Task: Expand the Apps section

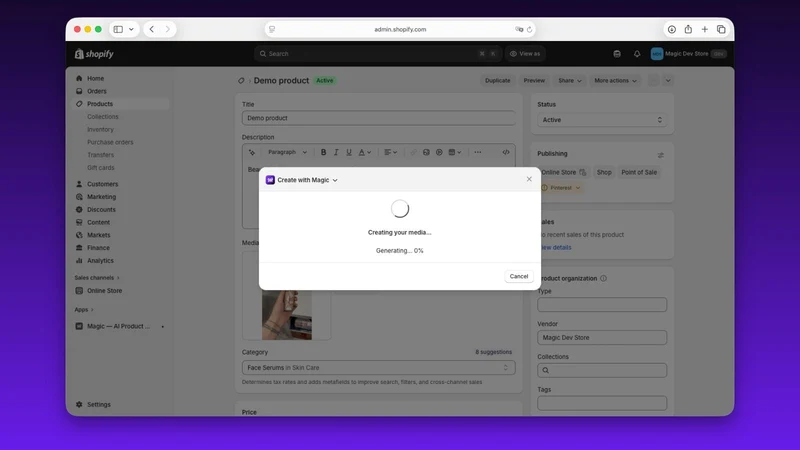Action: click(x=84, y=310)
